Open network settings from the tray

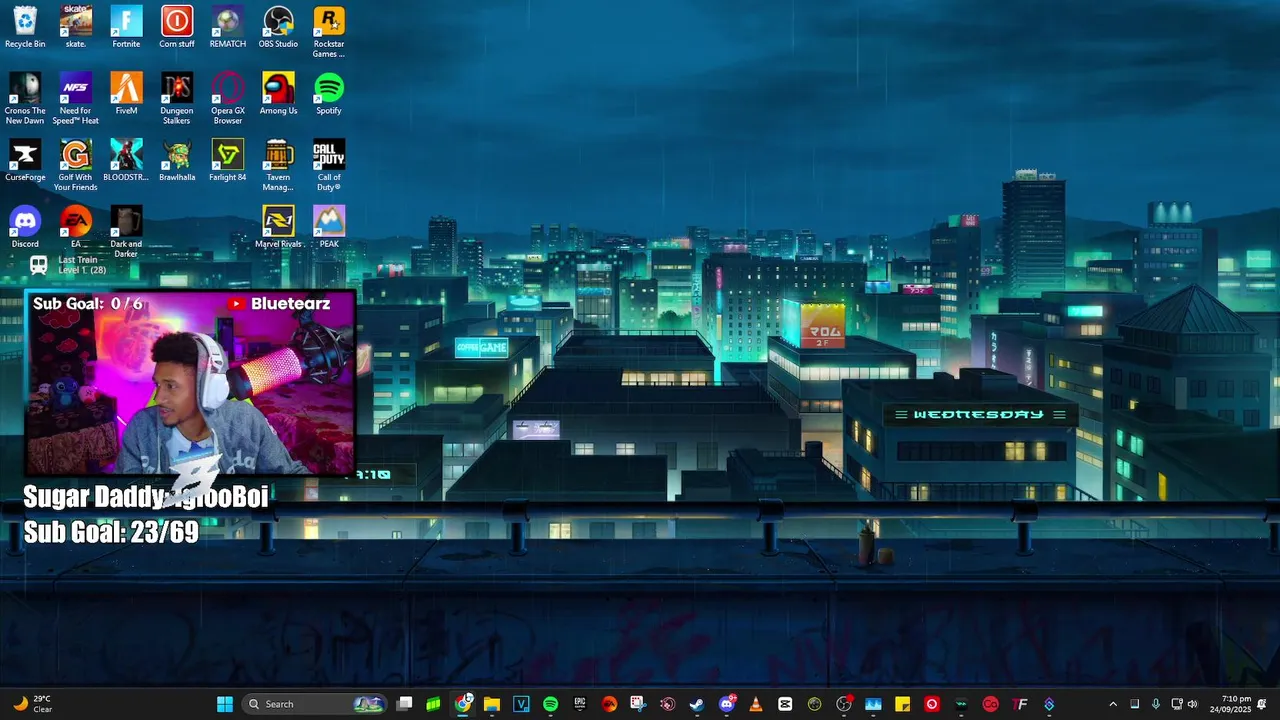tap(1177, 704)
